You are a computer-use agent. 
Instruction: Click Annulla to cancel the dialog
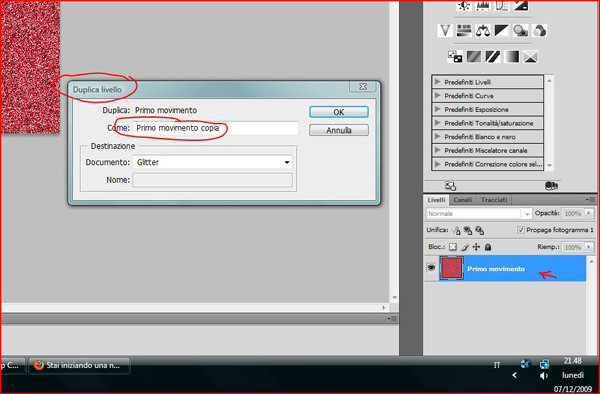coord(339,130)
